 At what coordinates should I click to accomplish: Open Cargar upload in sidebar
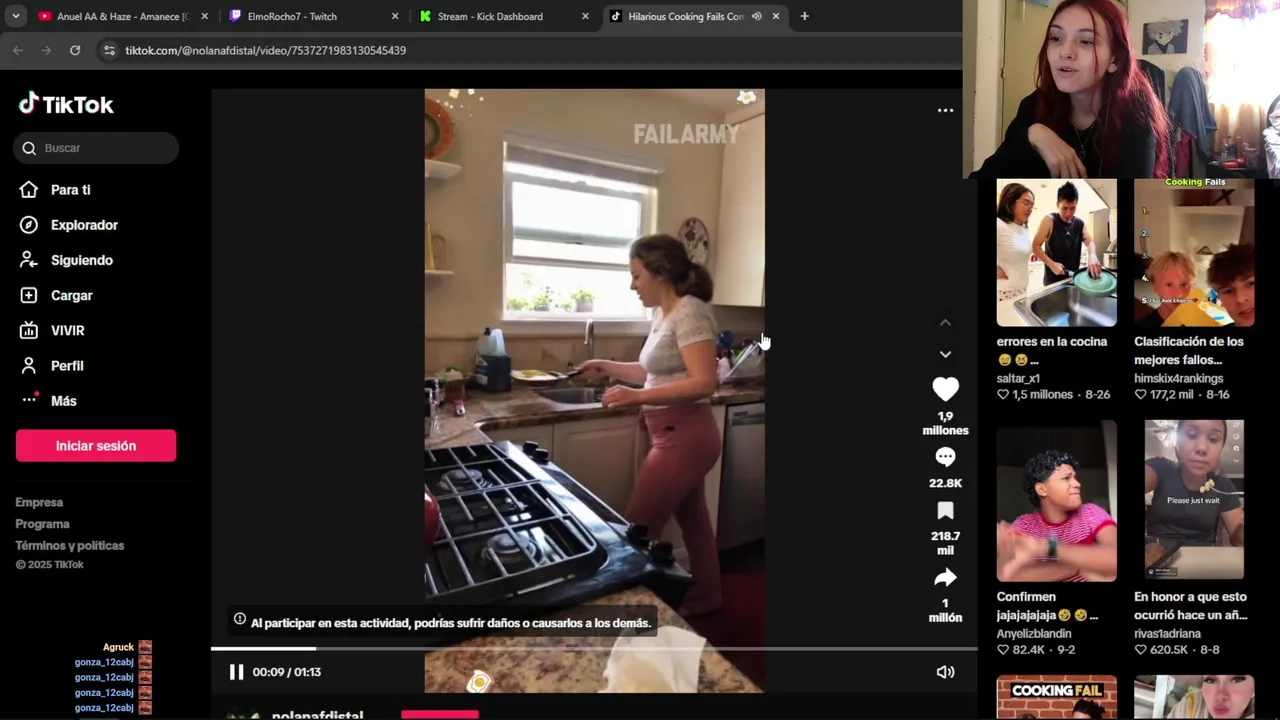tap(69, 295)
